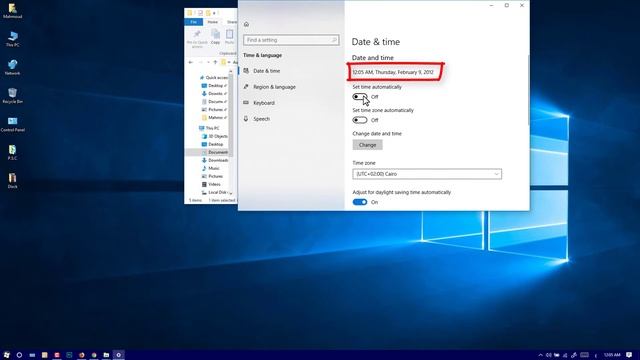Click the Settings window vertical scrollbar

point(528,90)
